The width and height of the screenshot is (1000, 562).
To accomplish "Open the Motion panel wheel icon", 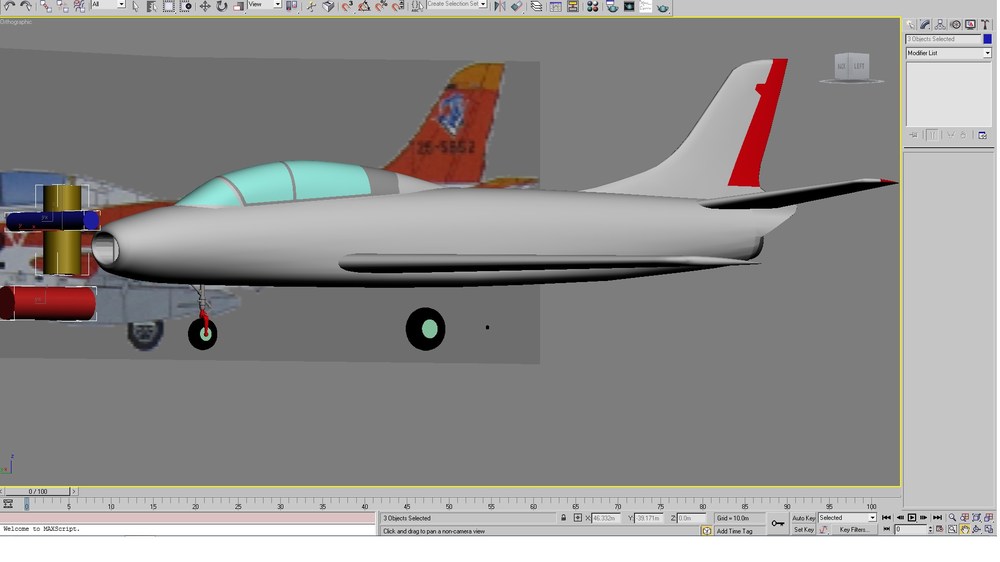I will 955,24.
